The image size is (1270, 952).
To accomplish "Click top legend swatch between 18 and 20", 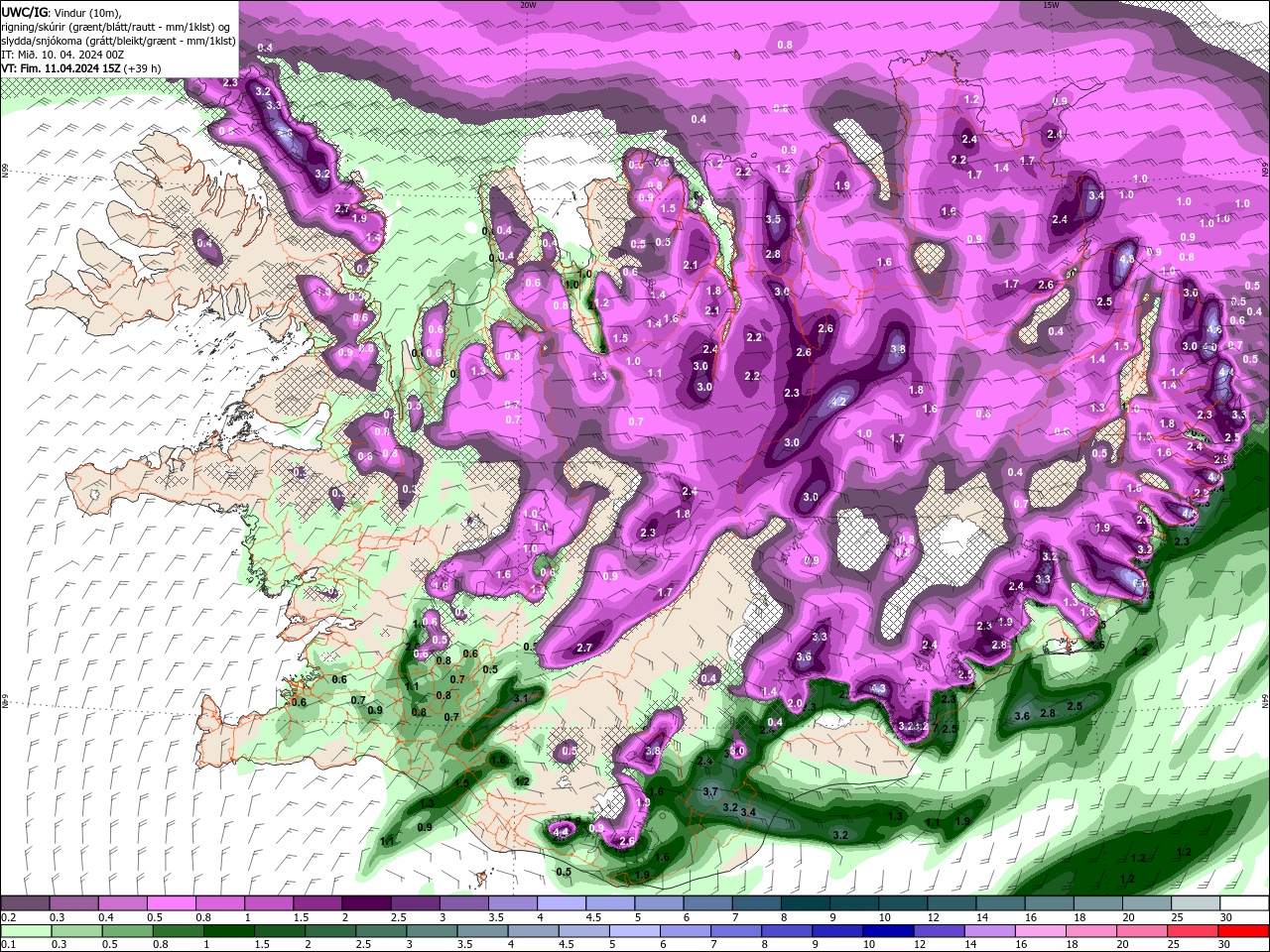I will tap(1098, 903).
